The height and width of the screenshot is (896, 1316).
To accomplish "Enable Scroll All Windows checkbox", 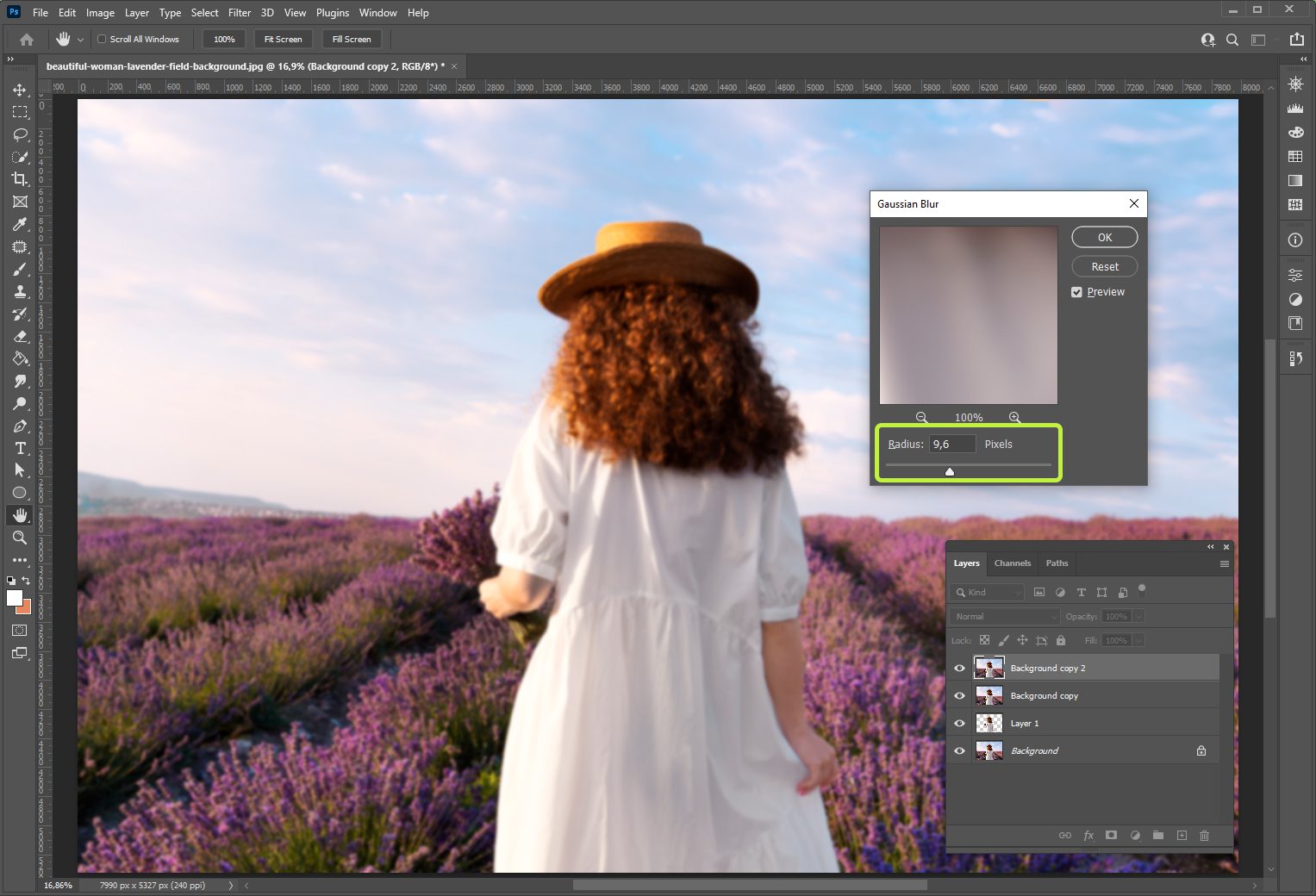I will (x=102, y=39).
